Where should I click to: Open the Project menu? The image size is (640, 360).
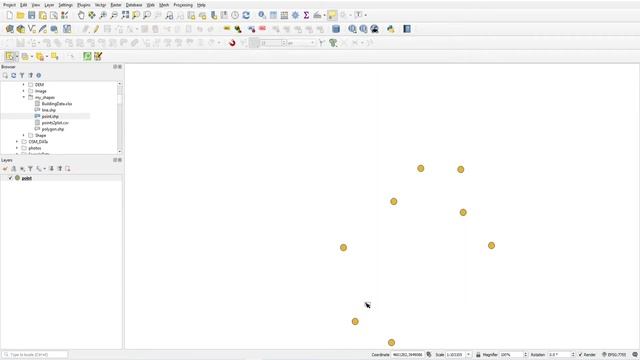(9, 5)
